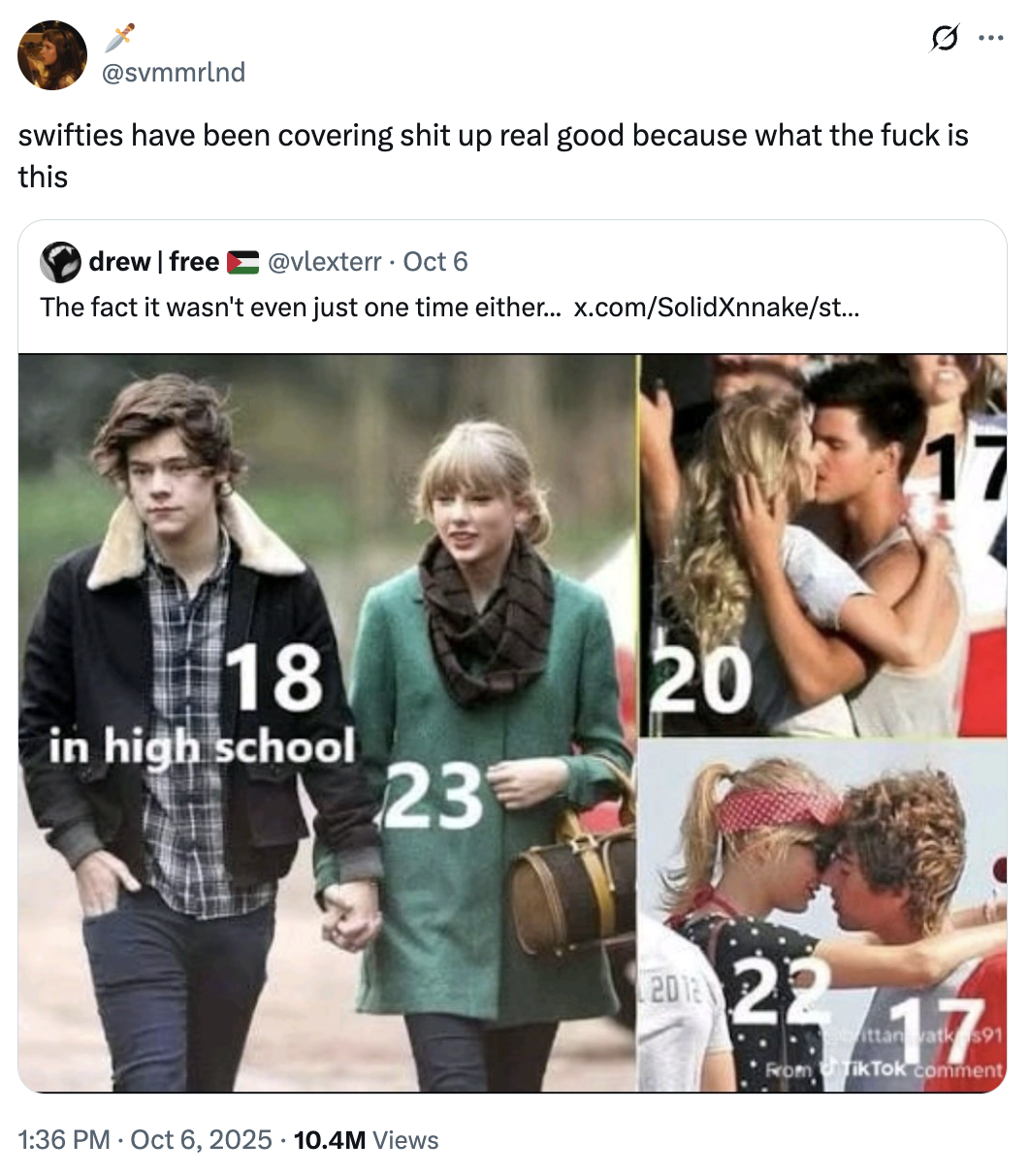Viewport: 1030px width, 1176px height.
Task: Open the x.com/SolidXnnake status link
Action: 717,308
